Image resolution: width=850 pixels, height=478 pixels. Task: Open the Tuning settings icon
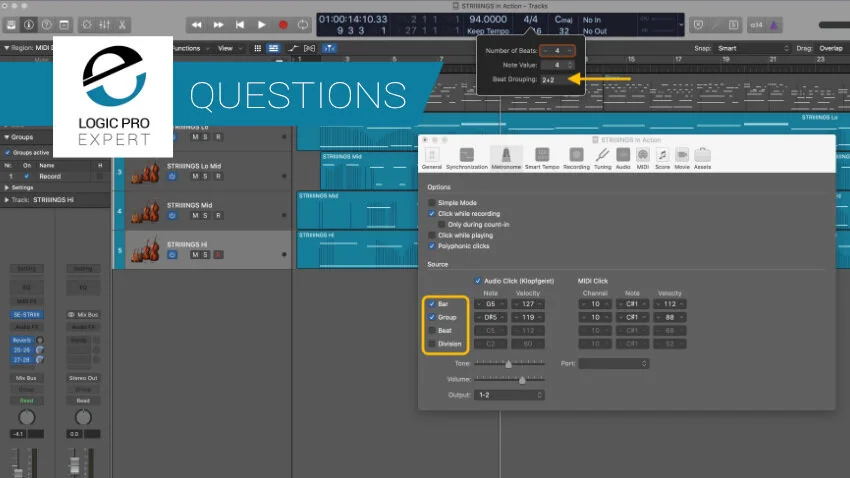click(x=602, y=158)
